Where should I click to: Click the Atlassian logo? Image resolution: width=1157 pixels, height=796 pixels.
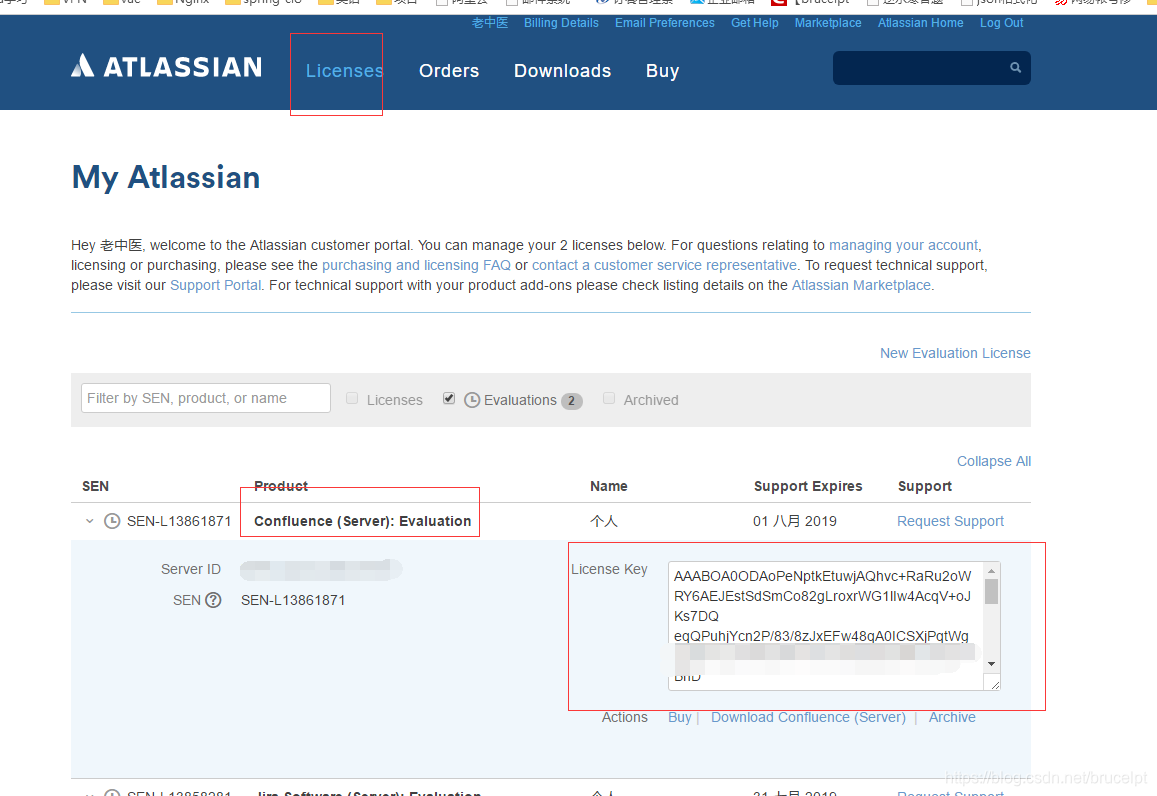167,66
